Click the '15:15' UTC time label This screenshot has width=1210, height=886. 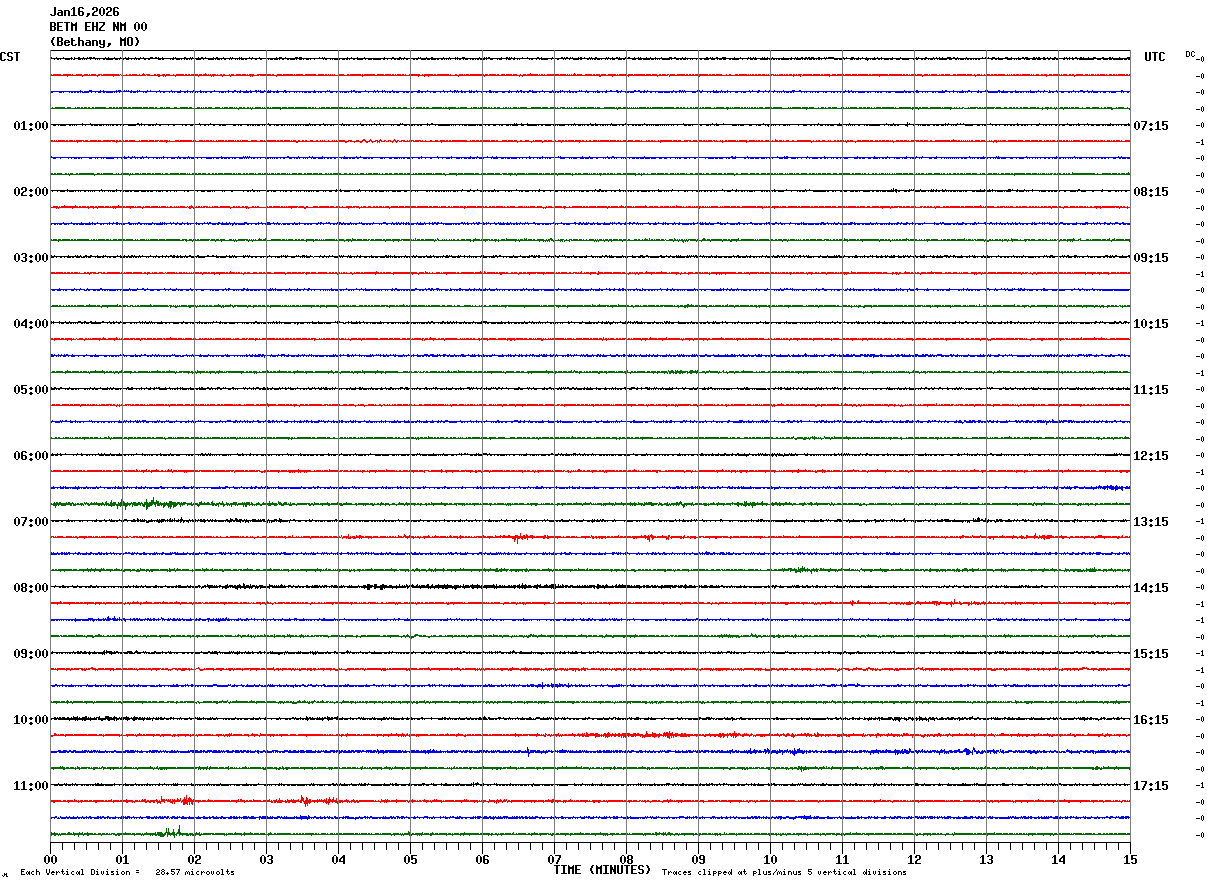(x=1150, y=654)
